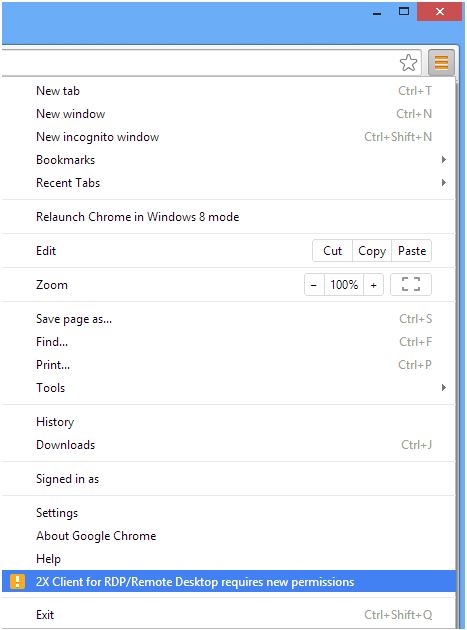
Task: Expand the Tools submenu arrow
Action: [x=444, y=387]
